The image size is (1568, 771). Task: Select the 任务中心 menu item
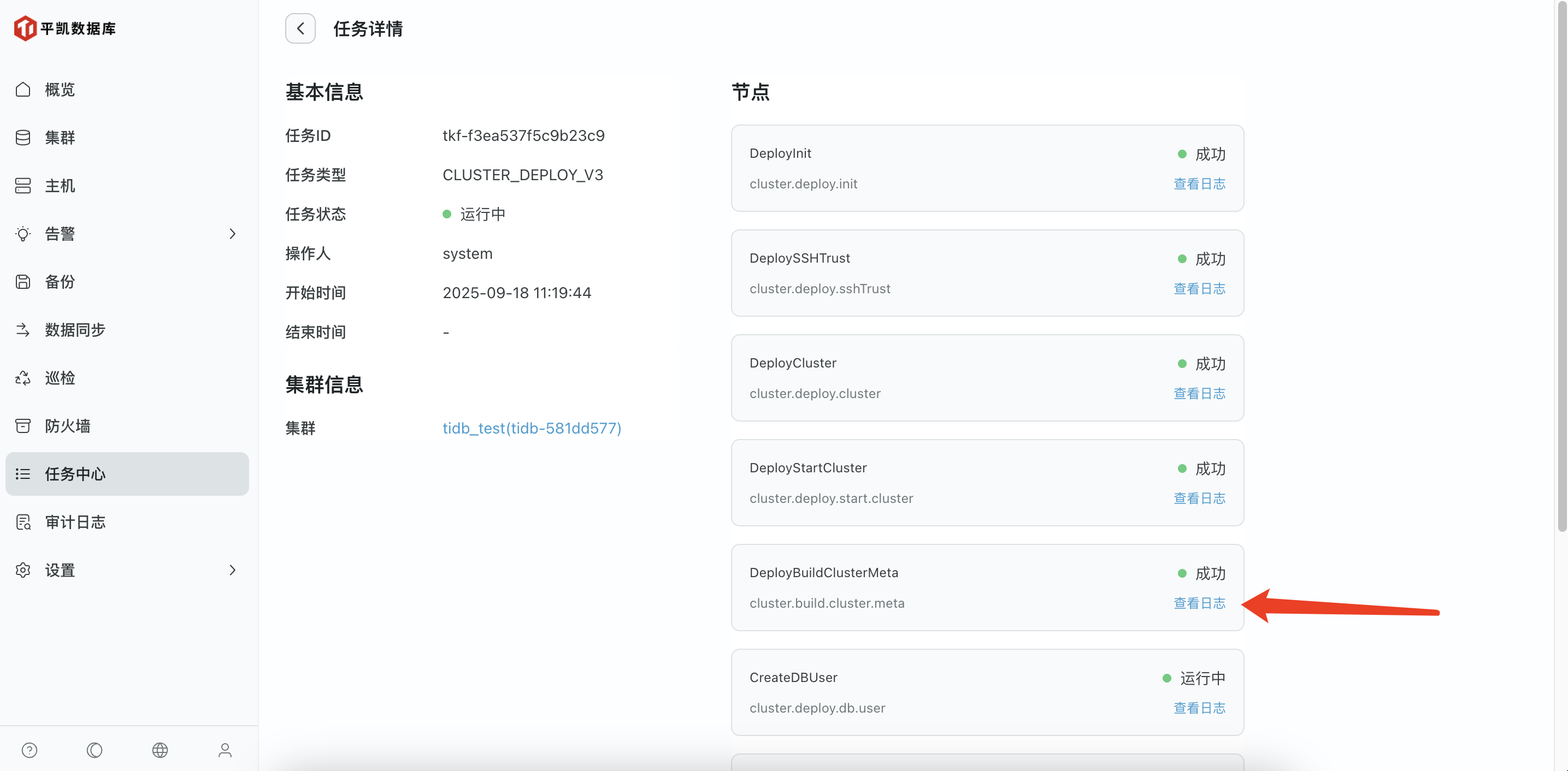click(x=75, y=473)
